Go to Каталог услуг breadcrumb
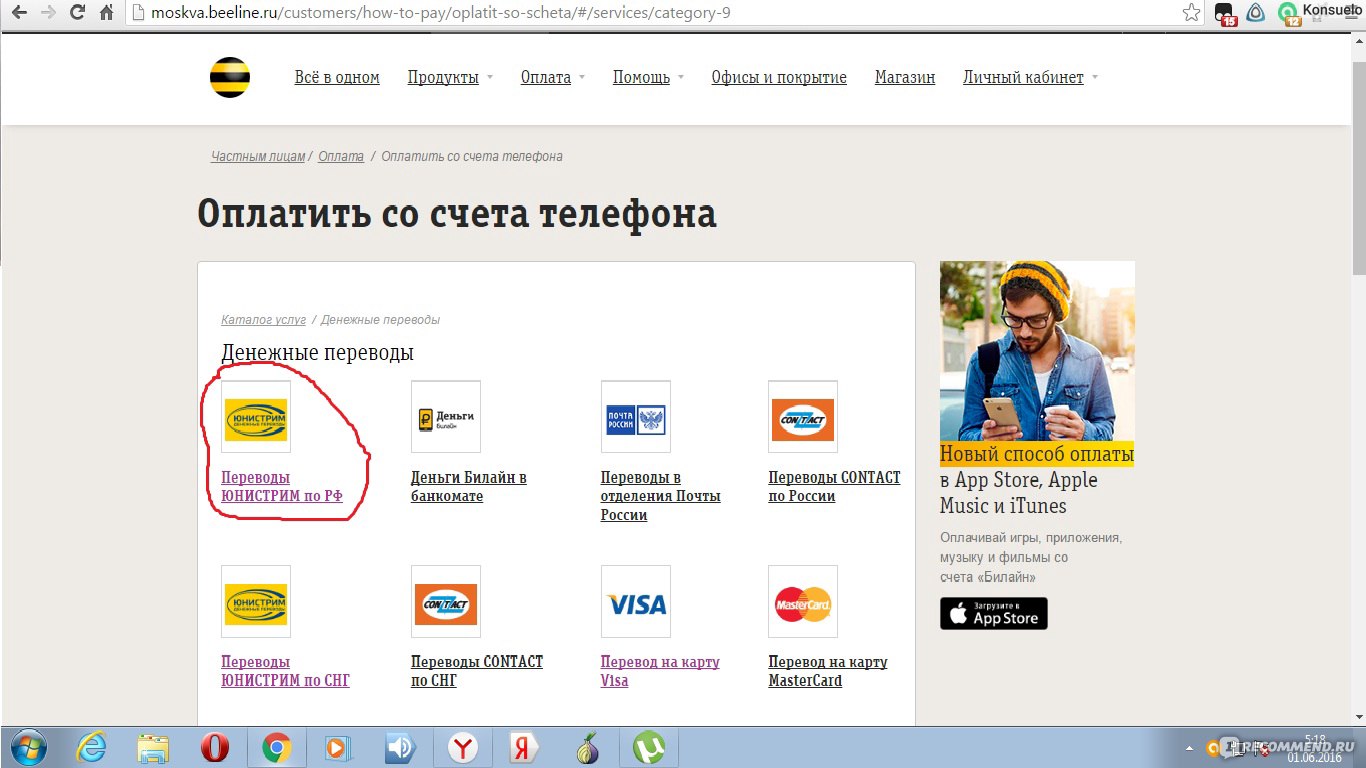Image resolution: width=1366 pixels, height=768 pixels. 264,319
